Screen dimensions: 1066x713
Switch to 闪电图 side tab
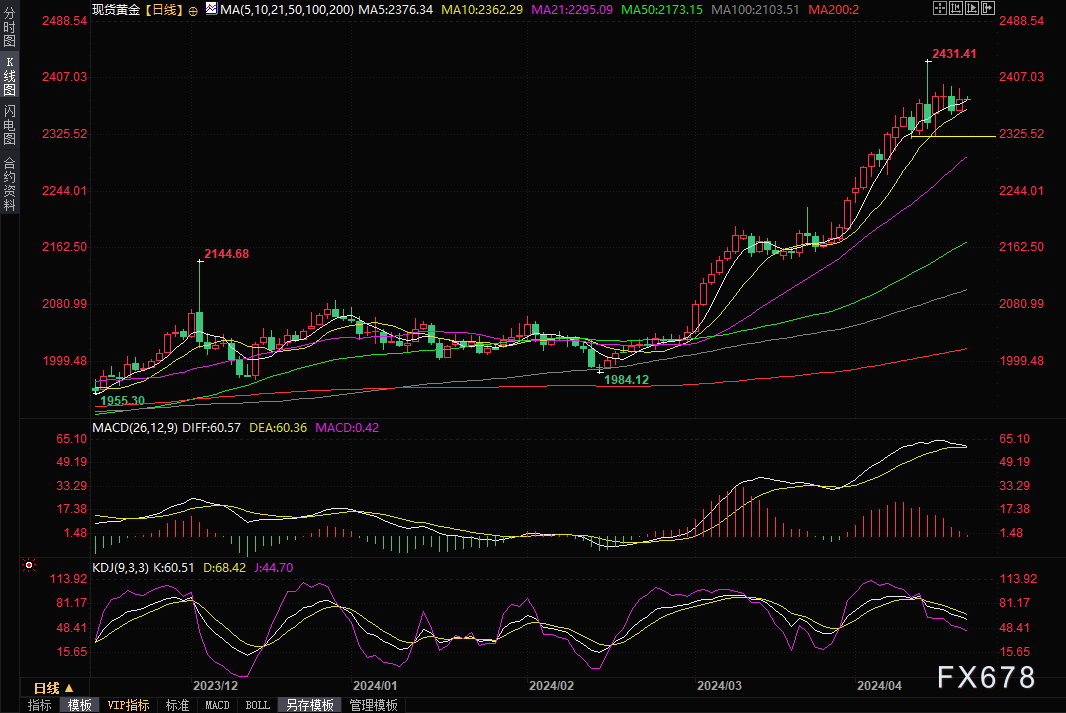[9, 124]
